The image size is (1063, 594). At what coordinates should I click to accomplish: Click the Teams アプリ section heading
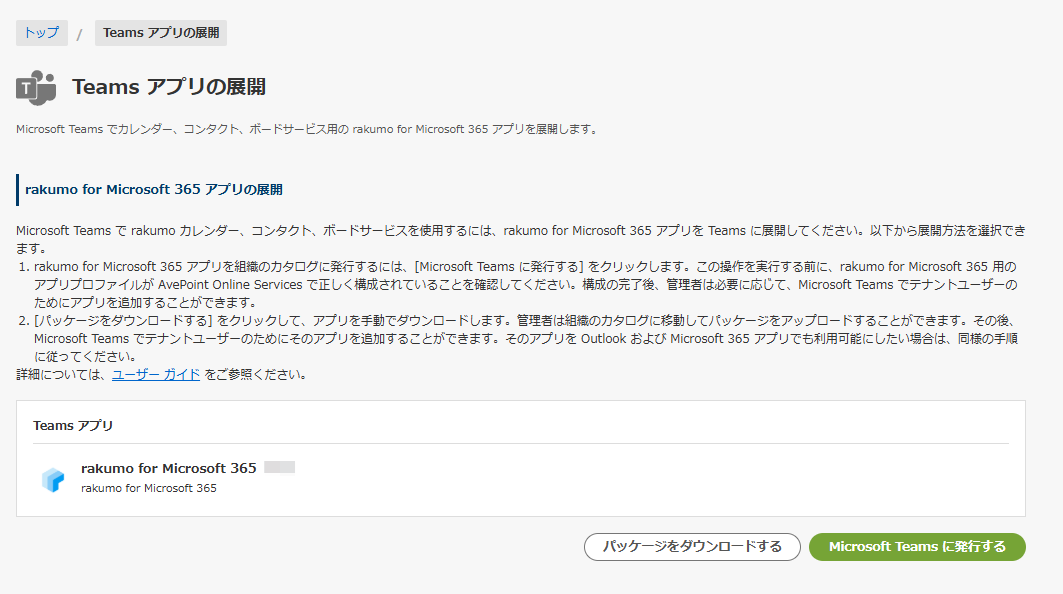tap(73, 425)
